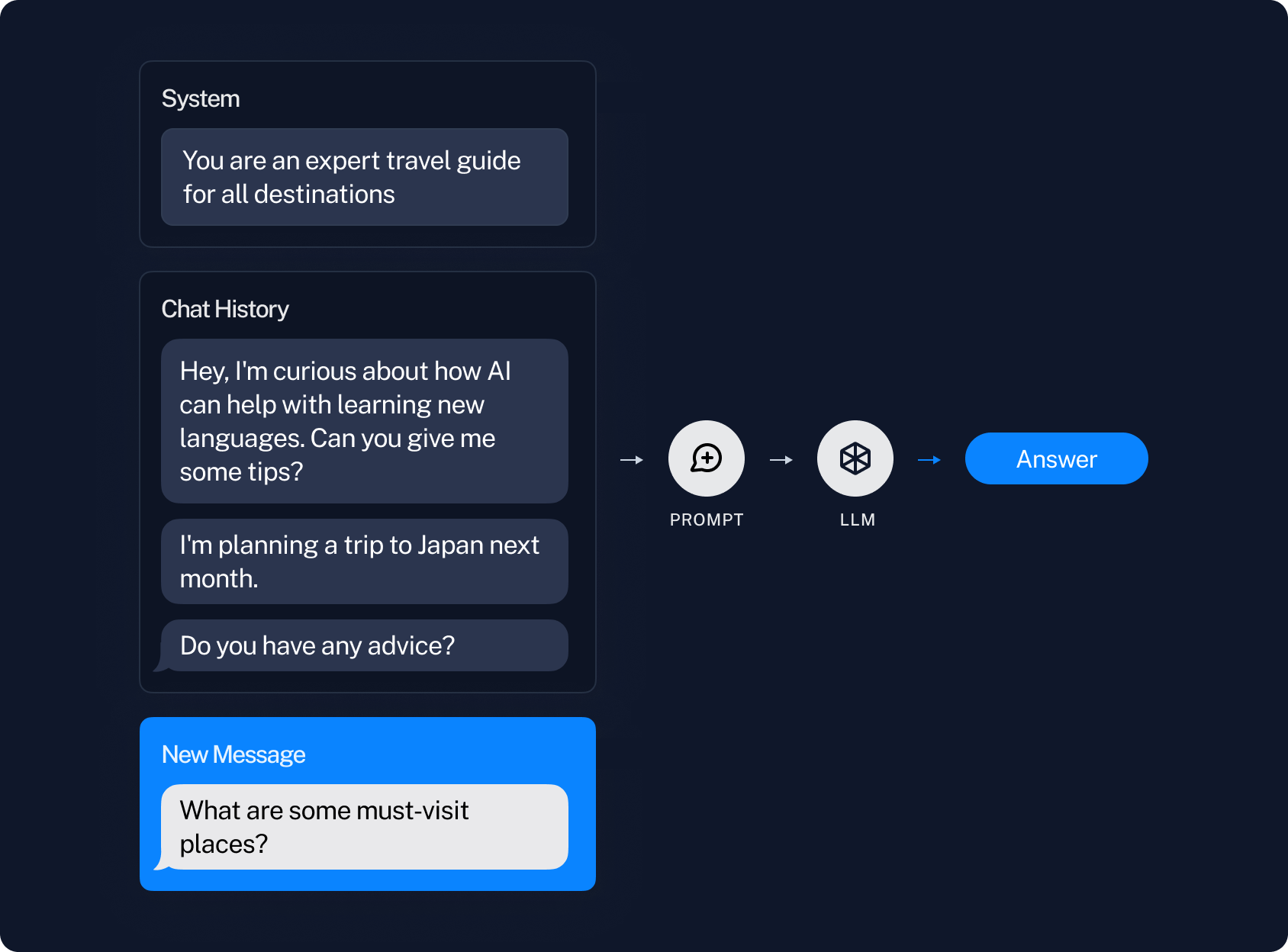Screen dimensions: 1288x952
Task: Click the message about learning new languages
Action: pyautogui.click(x=365, y=421)
